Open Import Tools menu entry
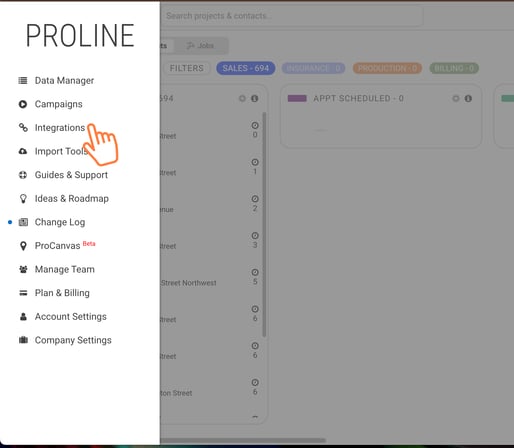The width and height of the screenshot is (514, 448). (x=61, y=151)
